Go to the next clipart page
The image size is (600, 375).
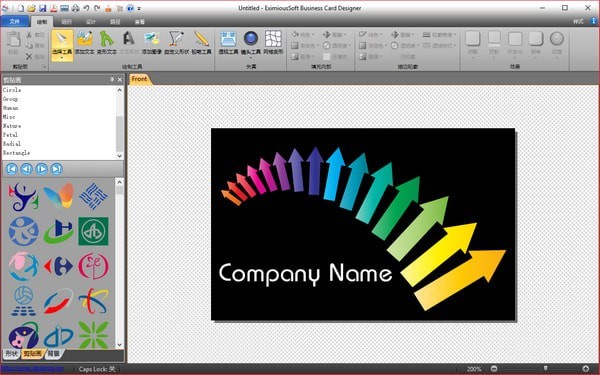(41, 169)
